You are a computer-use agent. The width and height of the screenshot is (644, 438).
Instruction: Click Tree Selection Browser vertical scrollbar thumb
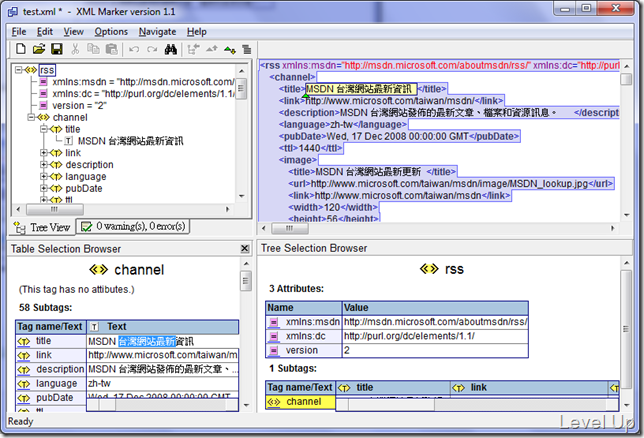[626, 329]
